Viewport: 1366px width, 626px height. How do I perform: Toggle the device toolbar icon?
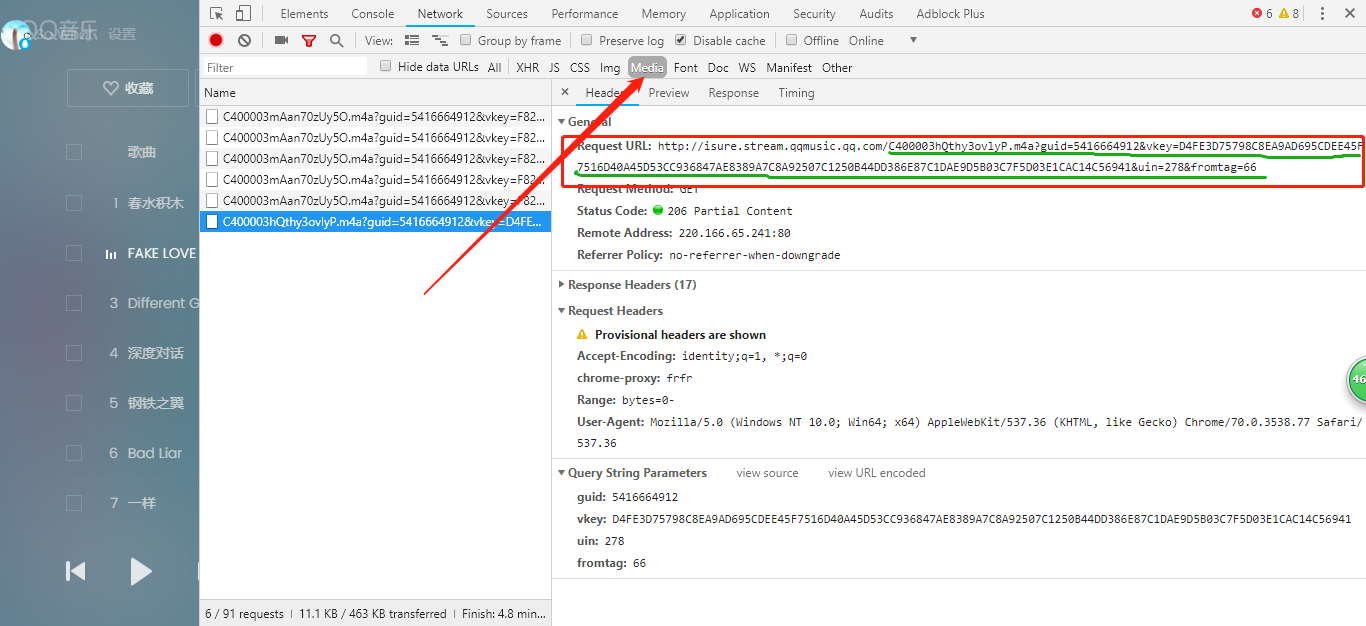[x=243, y=13]
